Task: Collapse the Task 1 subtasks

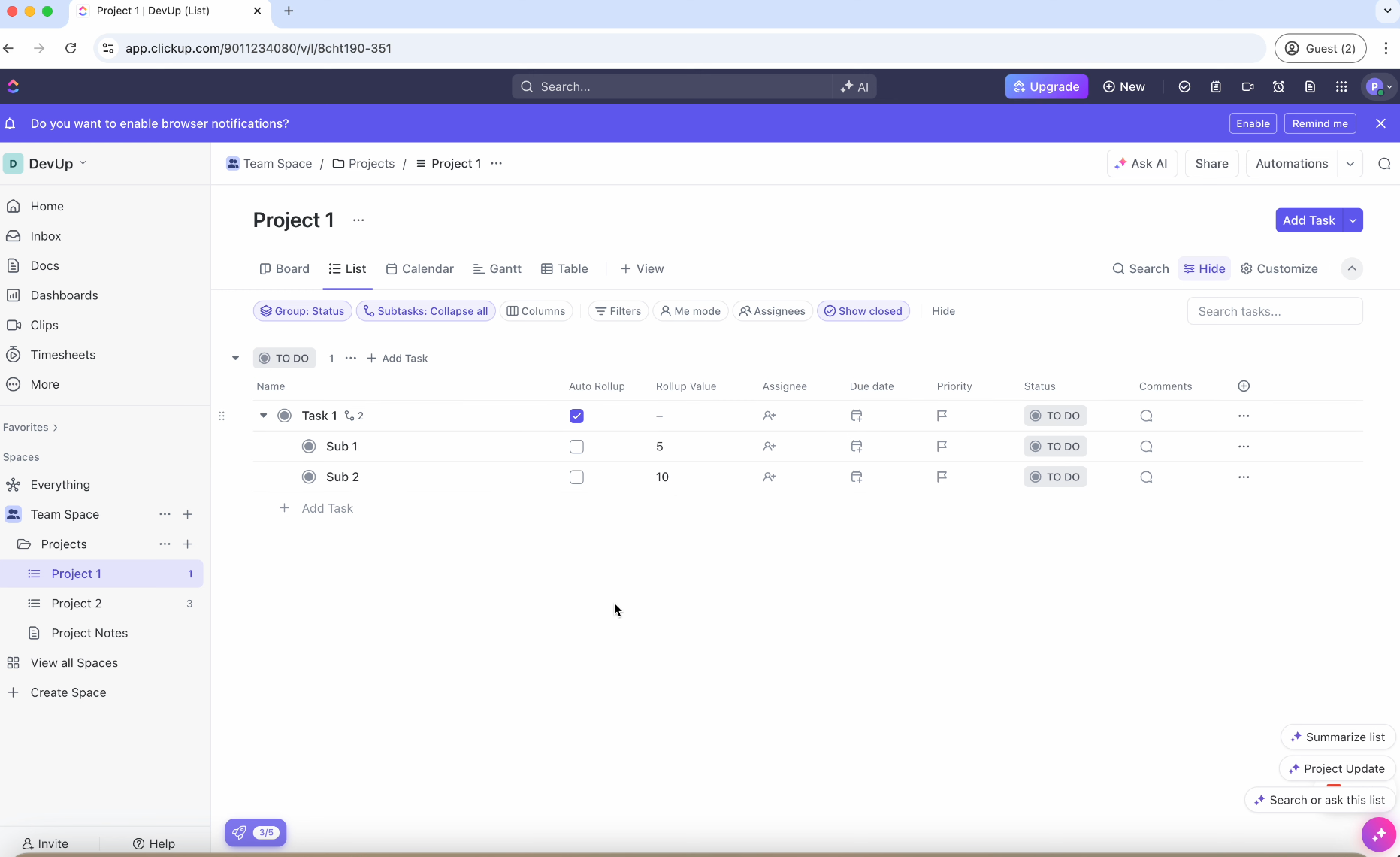Action: coord(263,416)
